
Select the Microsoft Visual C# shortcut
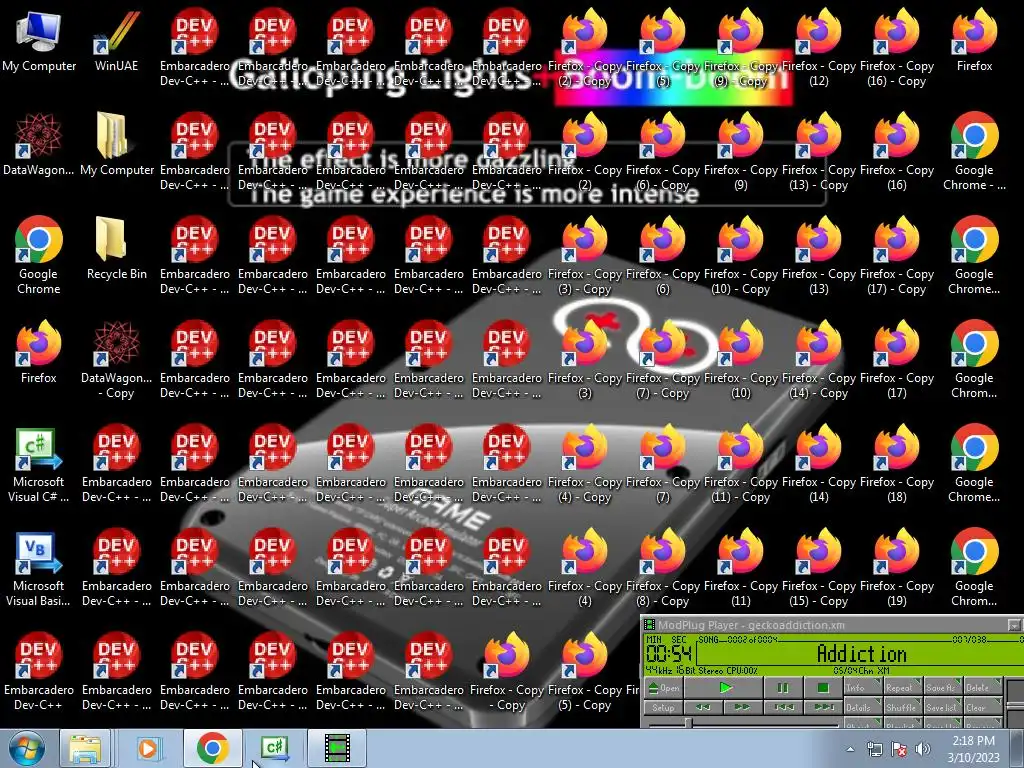tap(39, 464)
